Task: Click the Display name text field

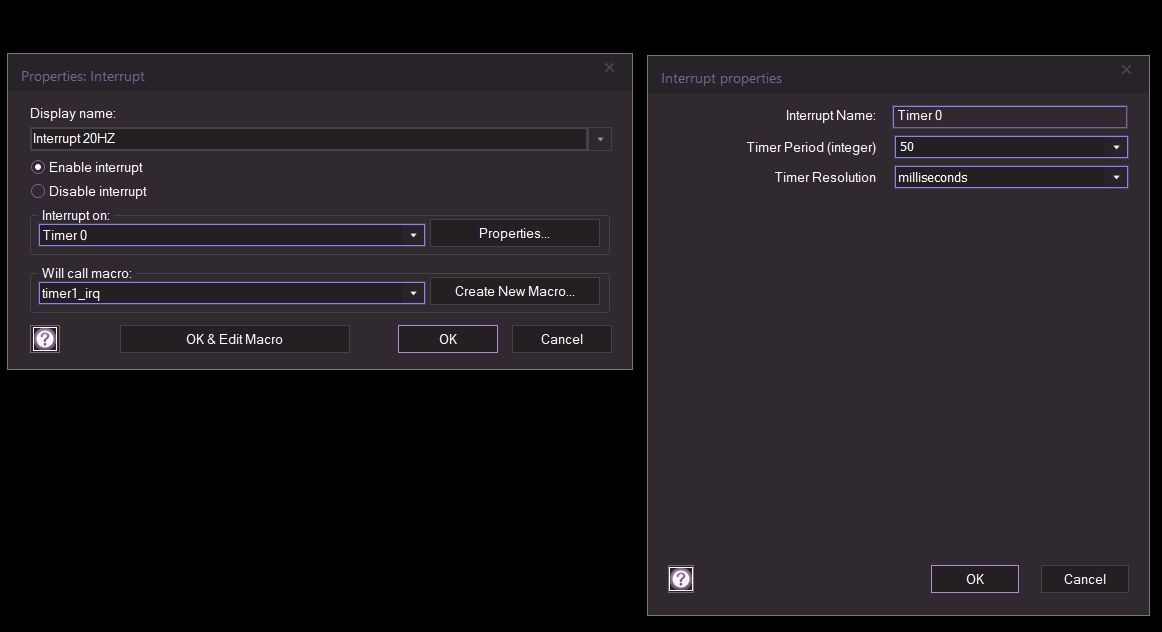Action: (308, 139)
